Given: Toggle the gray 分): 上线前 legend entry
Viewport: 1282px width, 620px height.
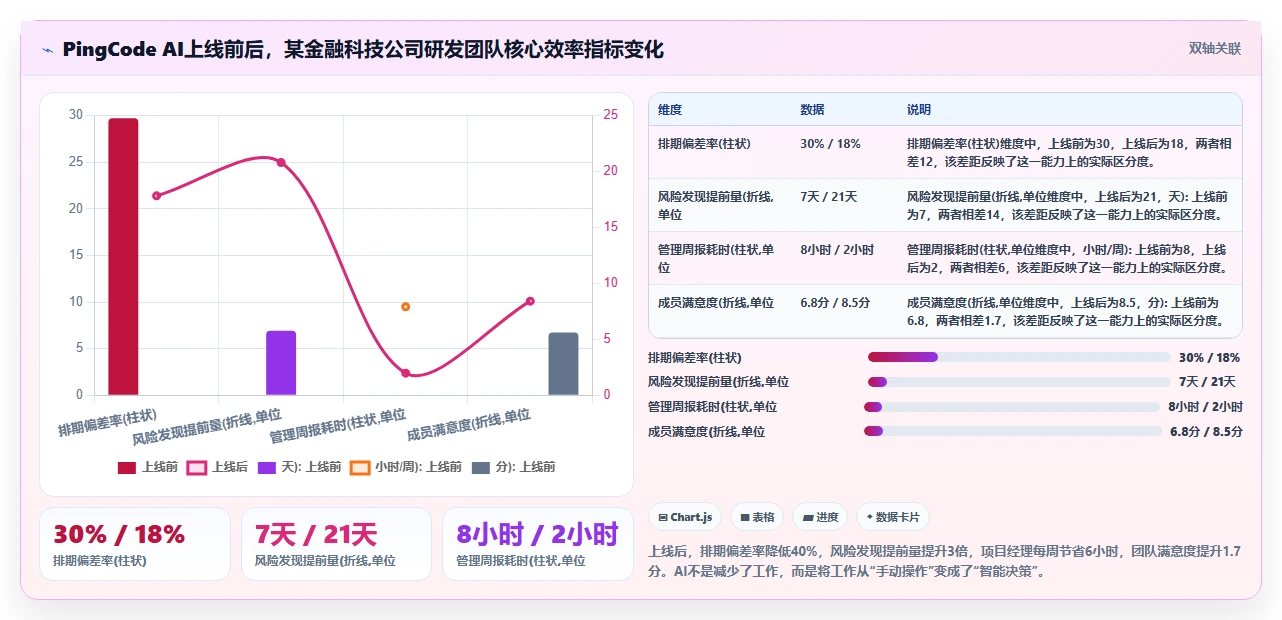Looking at the screenshot, I should click(513, 467).
